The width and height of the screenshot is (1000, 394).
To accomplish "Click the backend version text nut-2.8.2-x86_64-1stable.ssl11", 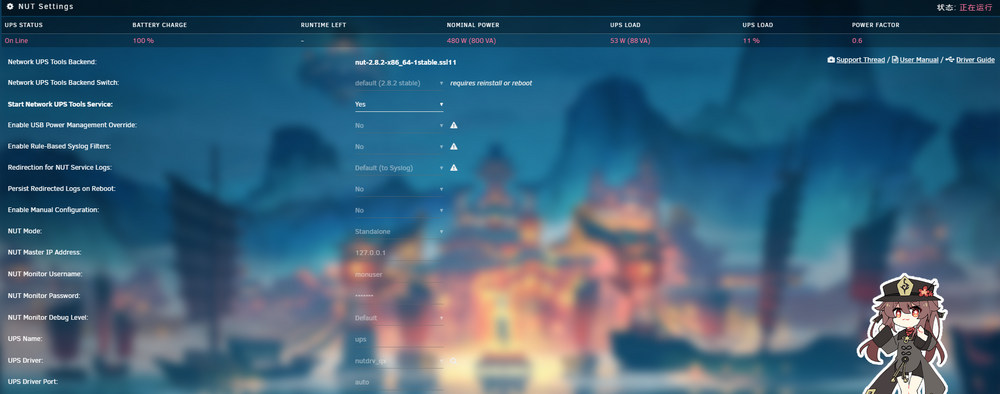I will (x=406, y=62).
